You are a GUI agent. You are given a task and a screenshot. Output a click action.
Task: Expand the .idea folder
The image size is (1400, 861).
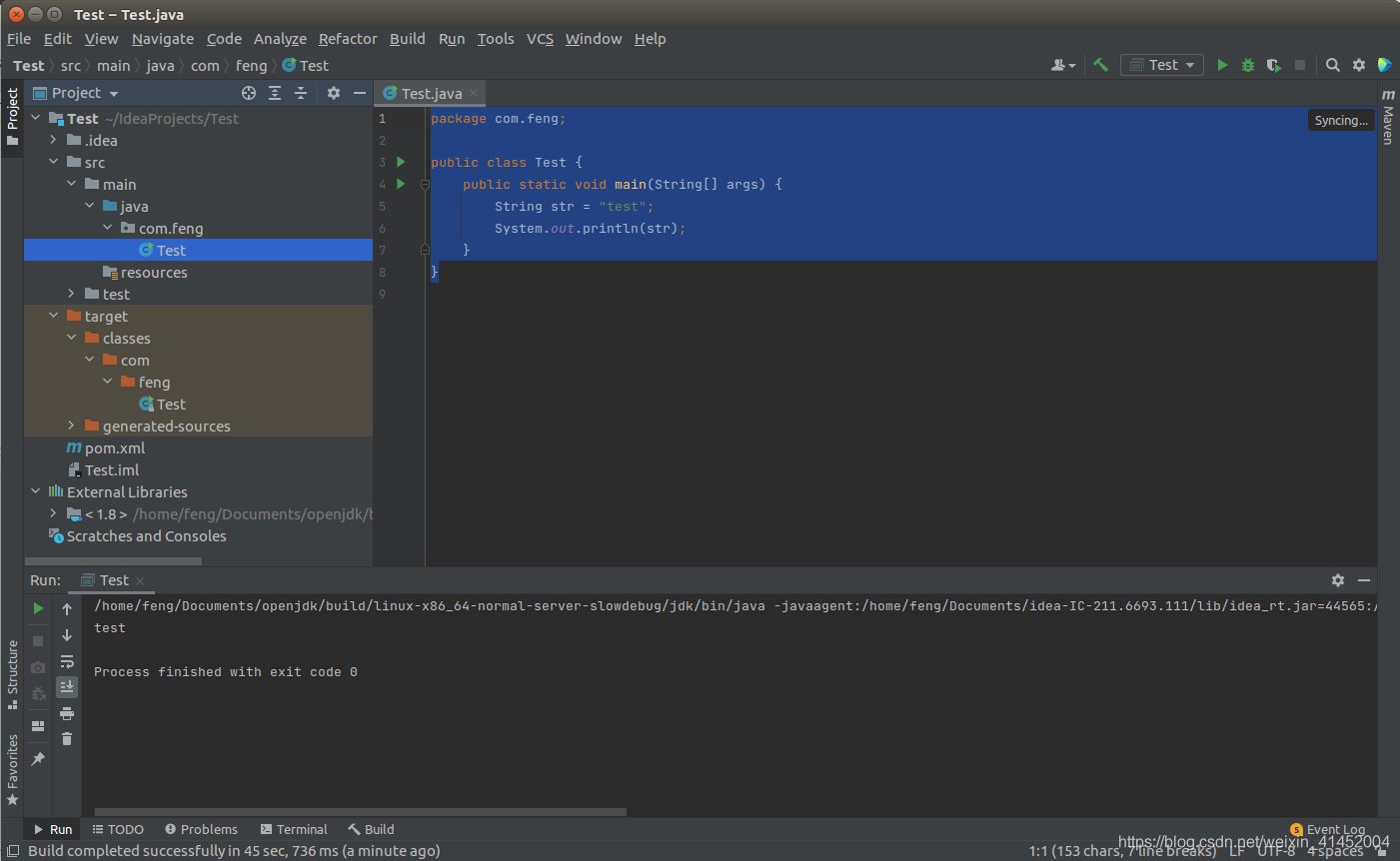tap(54, 140)
